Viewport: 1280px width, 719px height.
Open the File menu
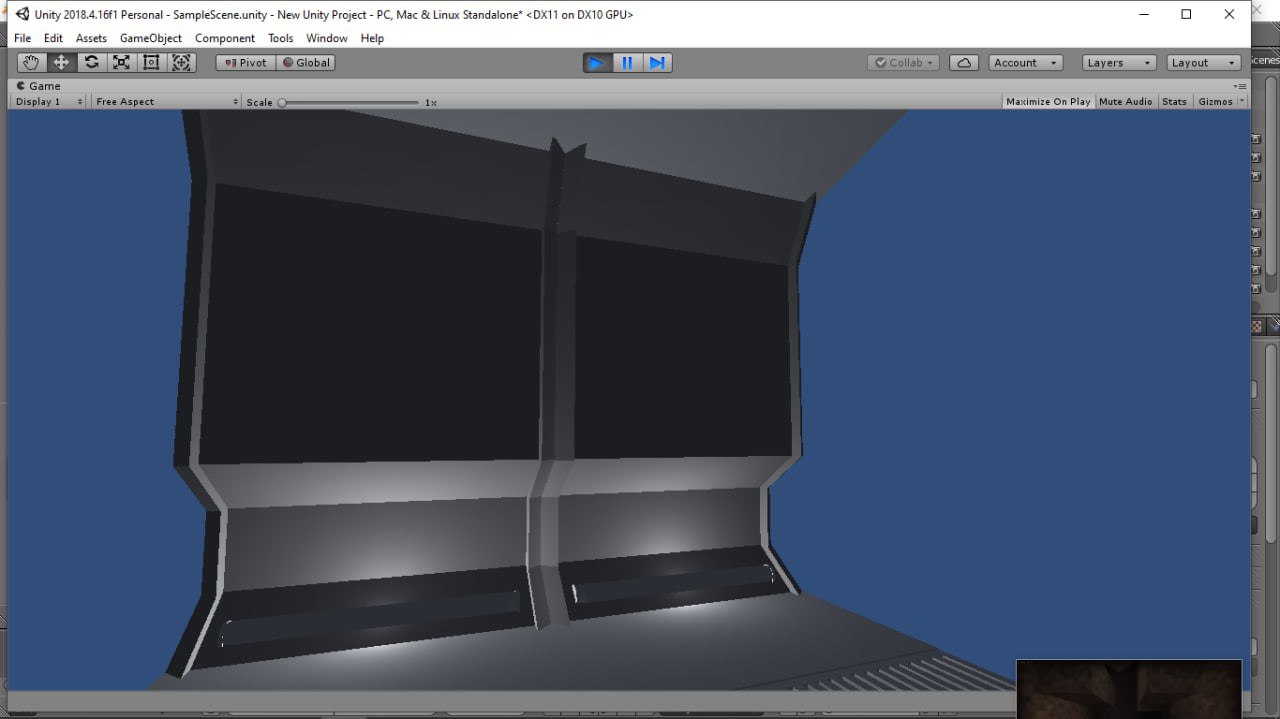click(x=22, y=38)
